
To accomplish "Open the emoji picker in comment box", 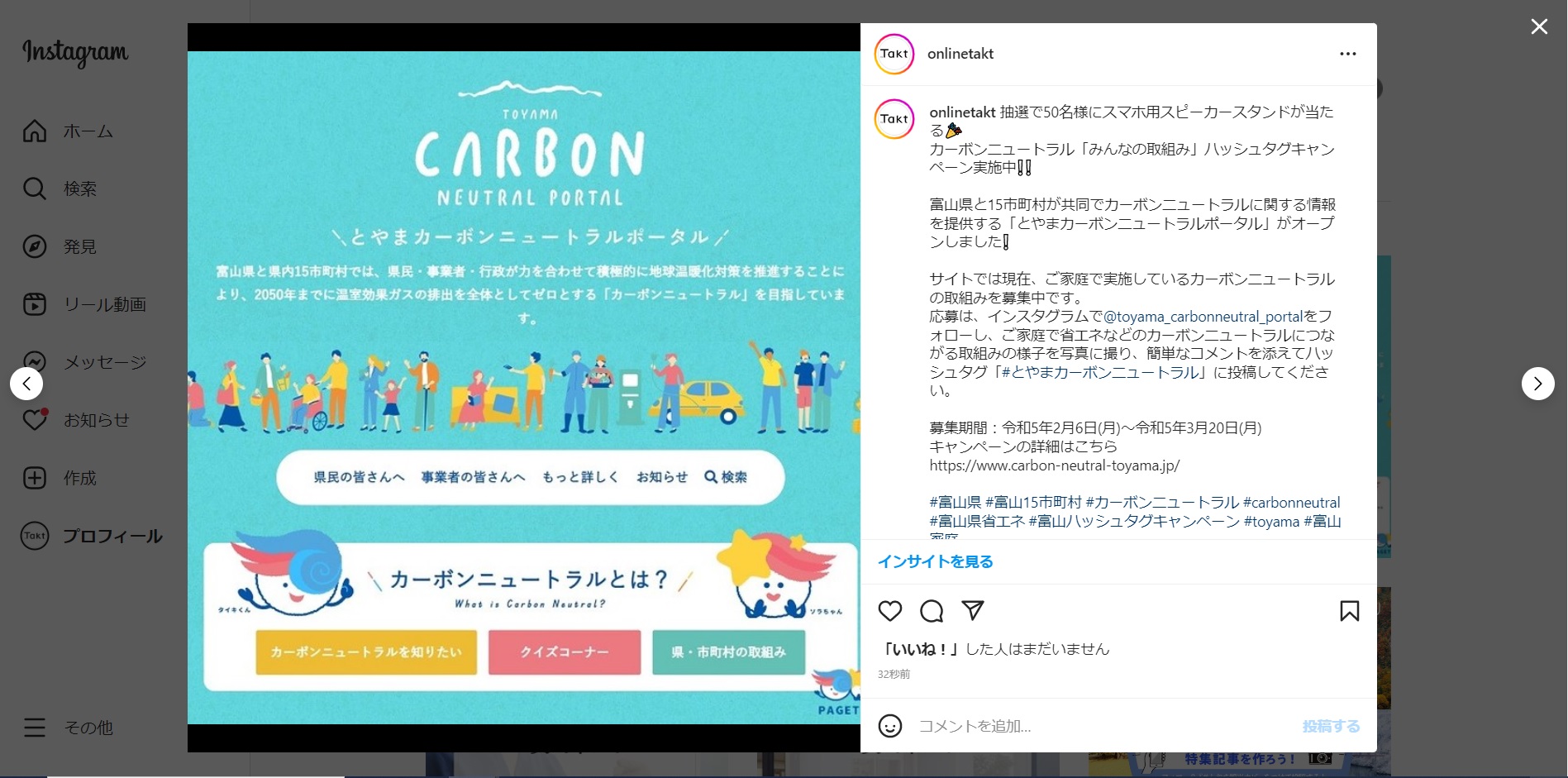I will pyautogui.click(x=890, y=726).
